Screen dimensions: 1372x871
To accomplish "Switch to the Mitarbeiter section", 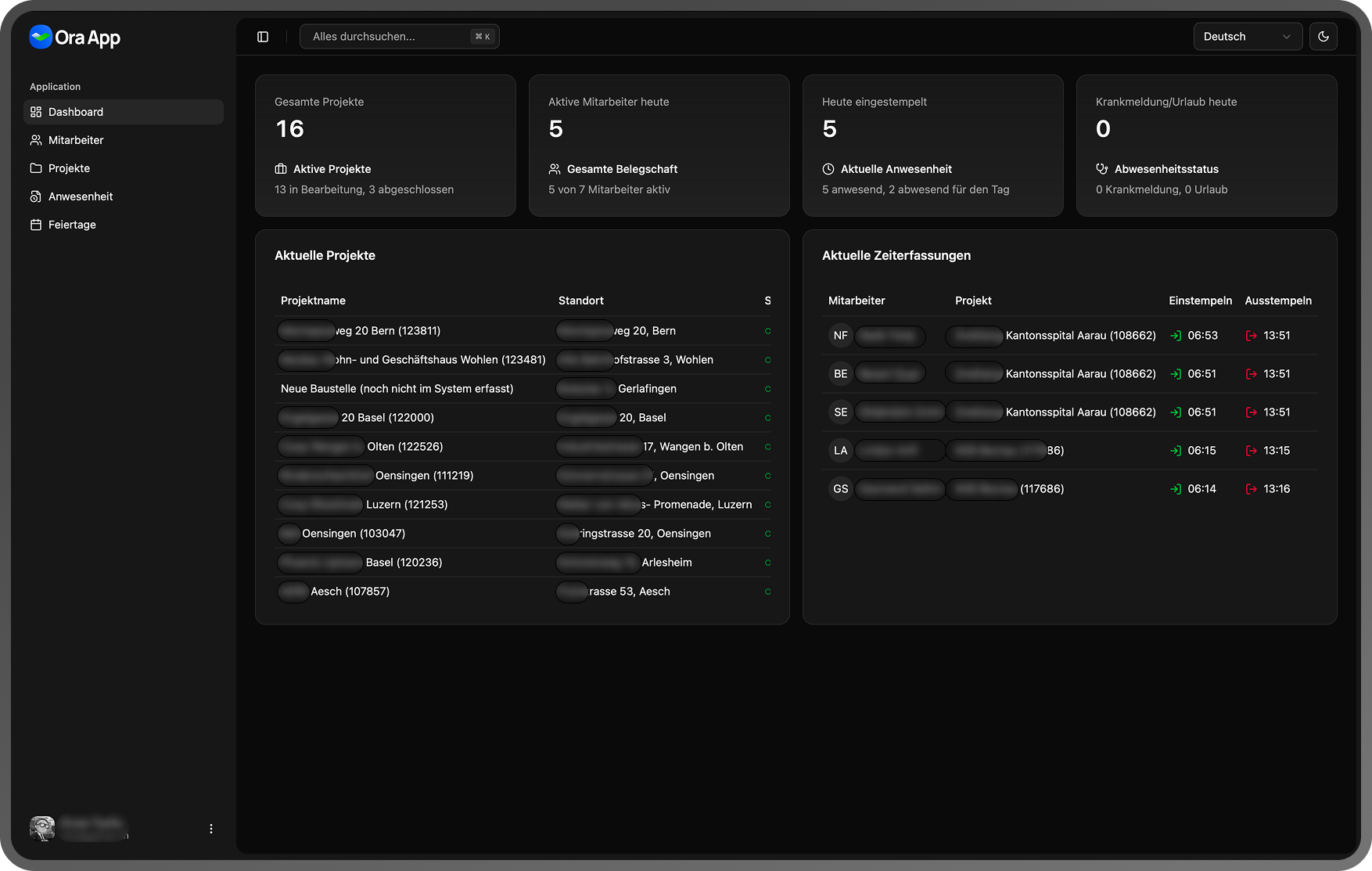I will (76, 140).
